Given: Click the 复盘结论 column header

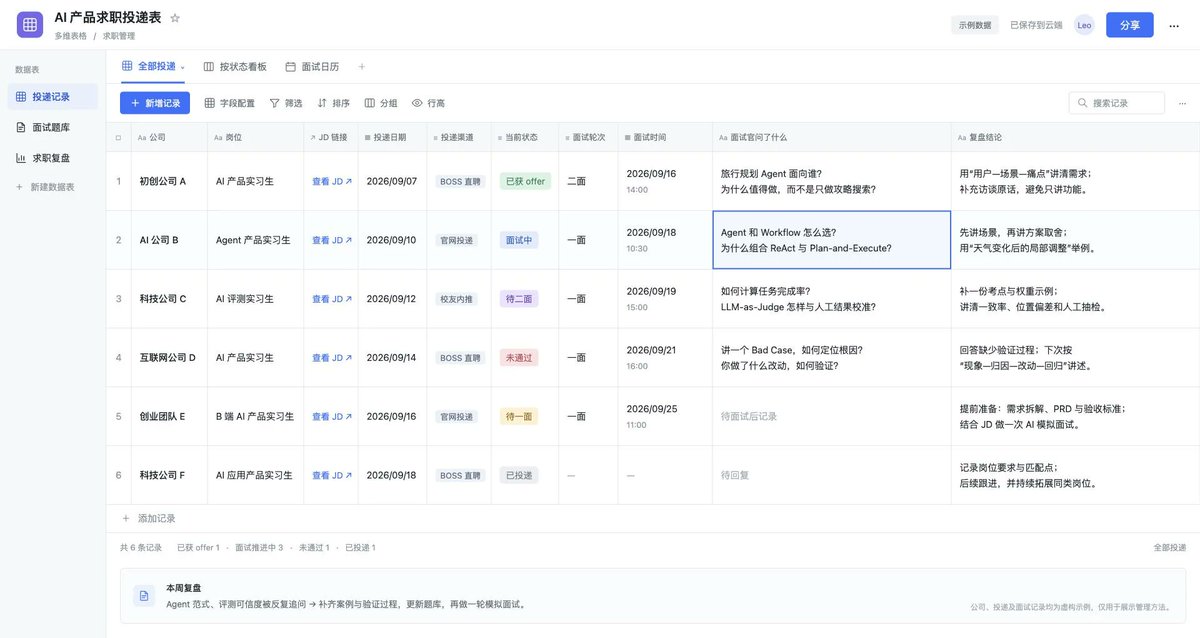Looking at the screenshot, I should [1075, 137].
